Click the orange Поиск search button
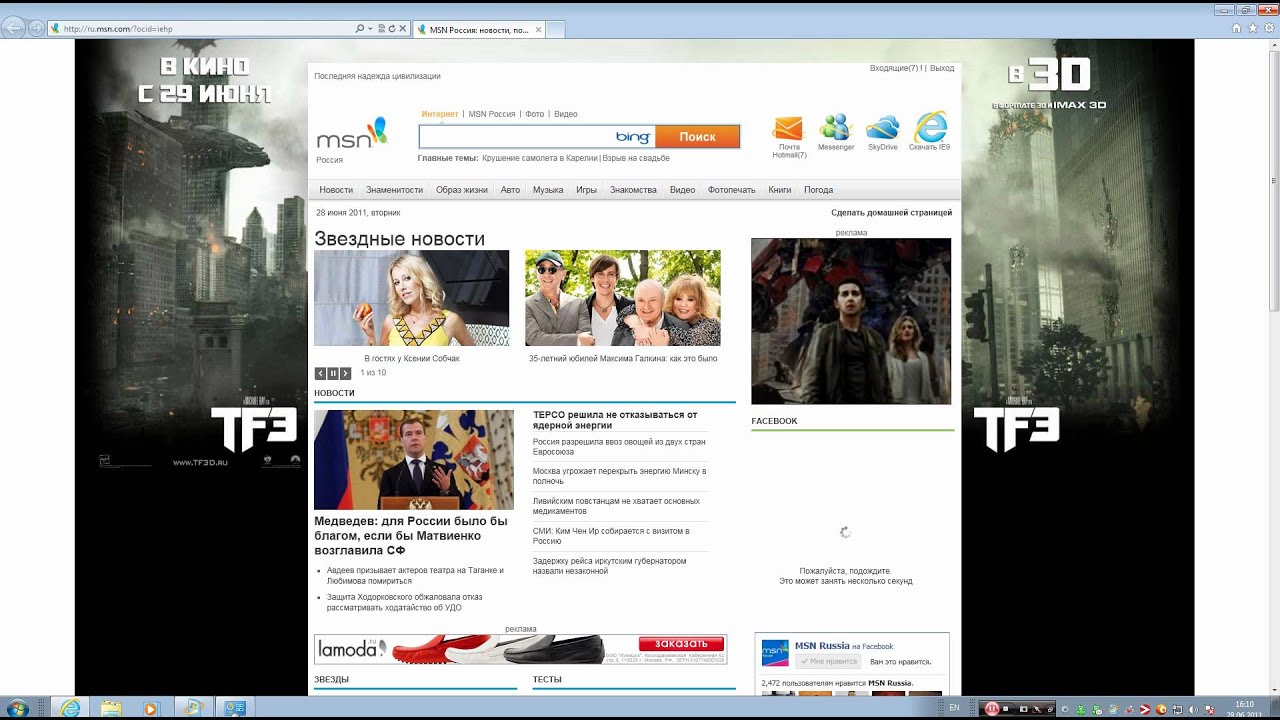 [x=698, y=137]
